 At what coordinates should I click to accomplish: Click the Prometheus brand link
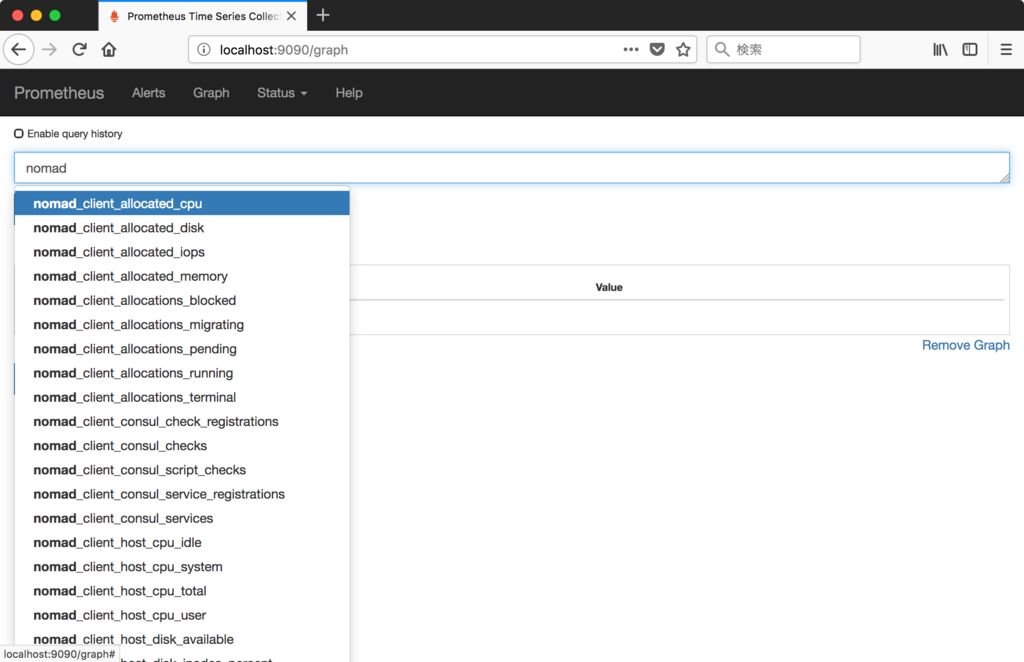click(59, 93)
